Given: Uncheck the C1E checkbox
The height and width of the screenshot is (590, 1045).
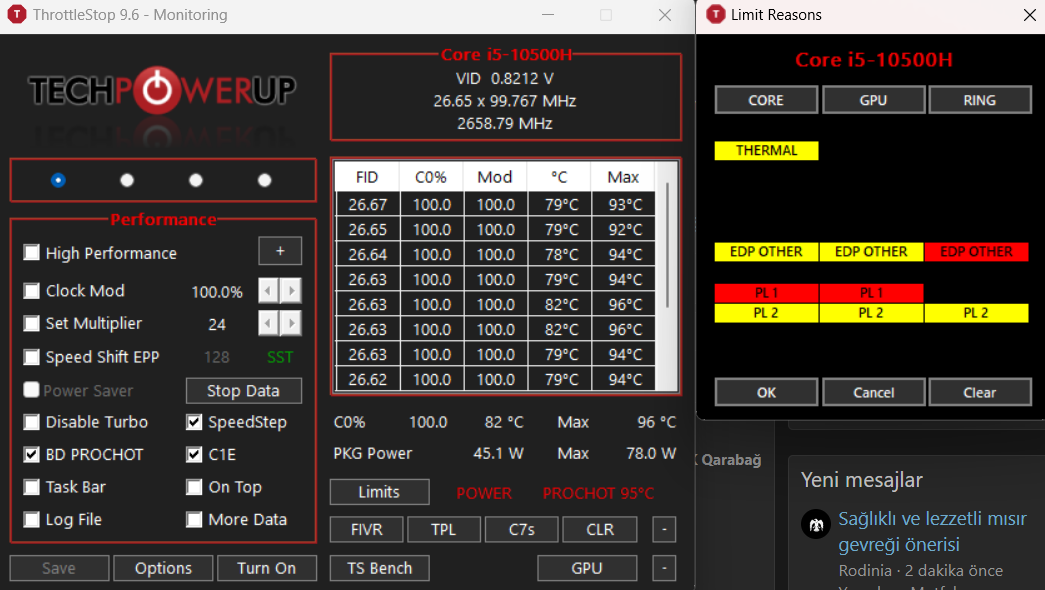Looking at the screenshot, I should [x=194, y=455].
